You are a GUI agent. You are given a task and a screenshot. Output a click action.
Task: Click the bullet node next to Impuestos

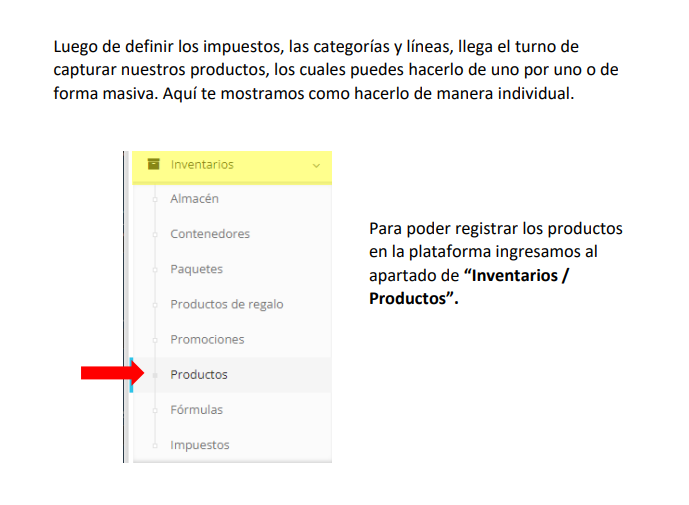pyautogui.click(x=155, y=445)
